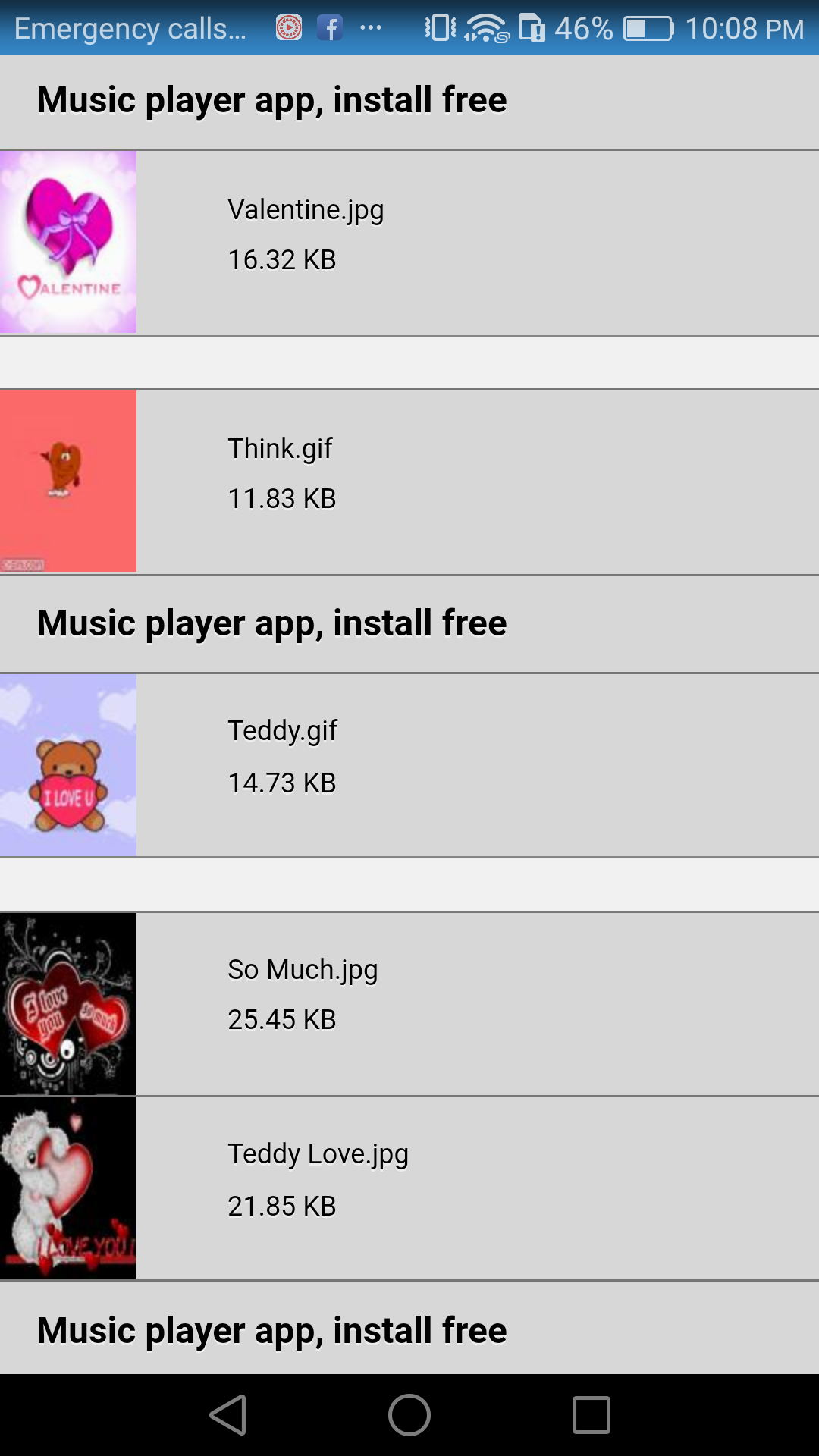Screen dimensions: 819x1456
Task: Tap the Android back navigation button
Action: point(228,1415)
